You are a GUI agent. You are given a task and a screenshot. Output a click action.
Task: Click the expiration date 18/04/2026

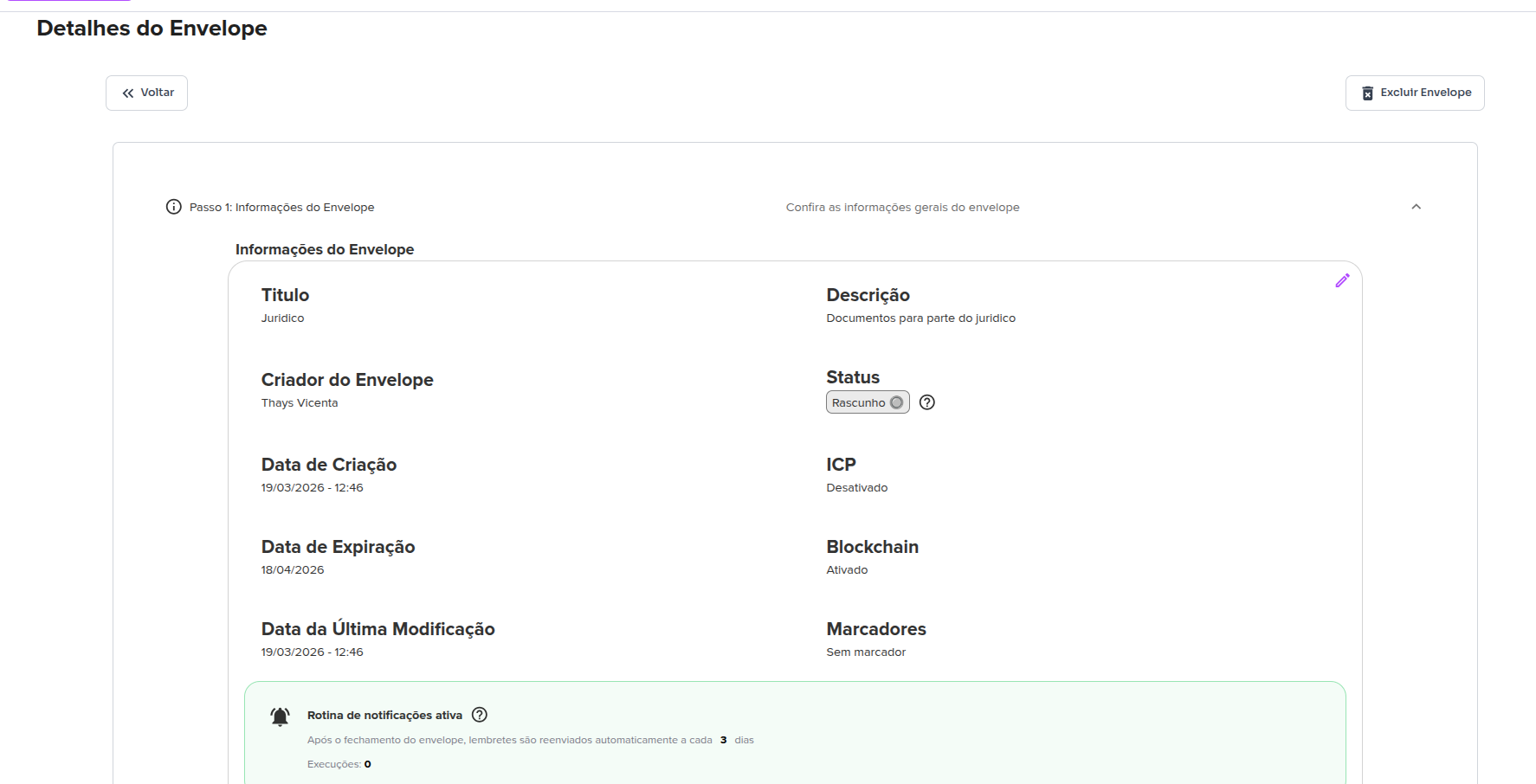click(x=293, y=570)
